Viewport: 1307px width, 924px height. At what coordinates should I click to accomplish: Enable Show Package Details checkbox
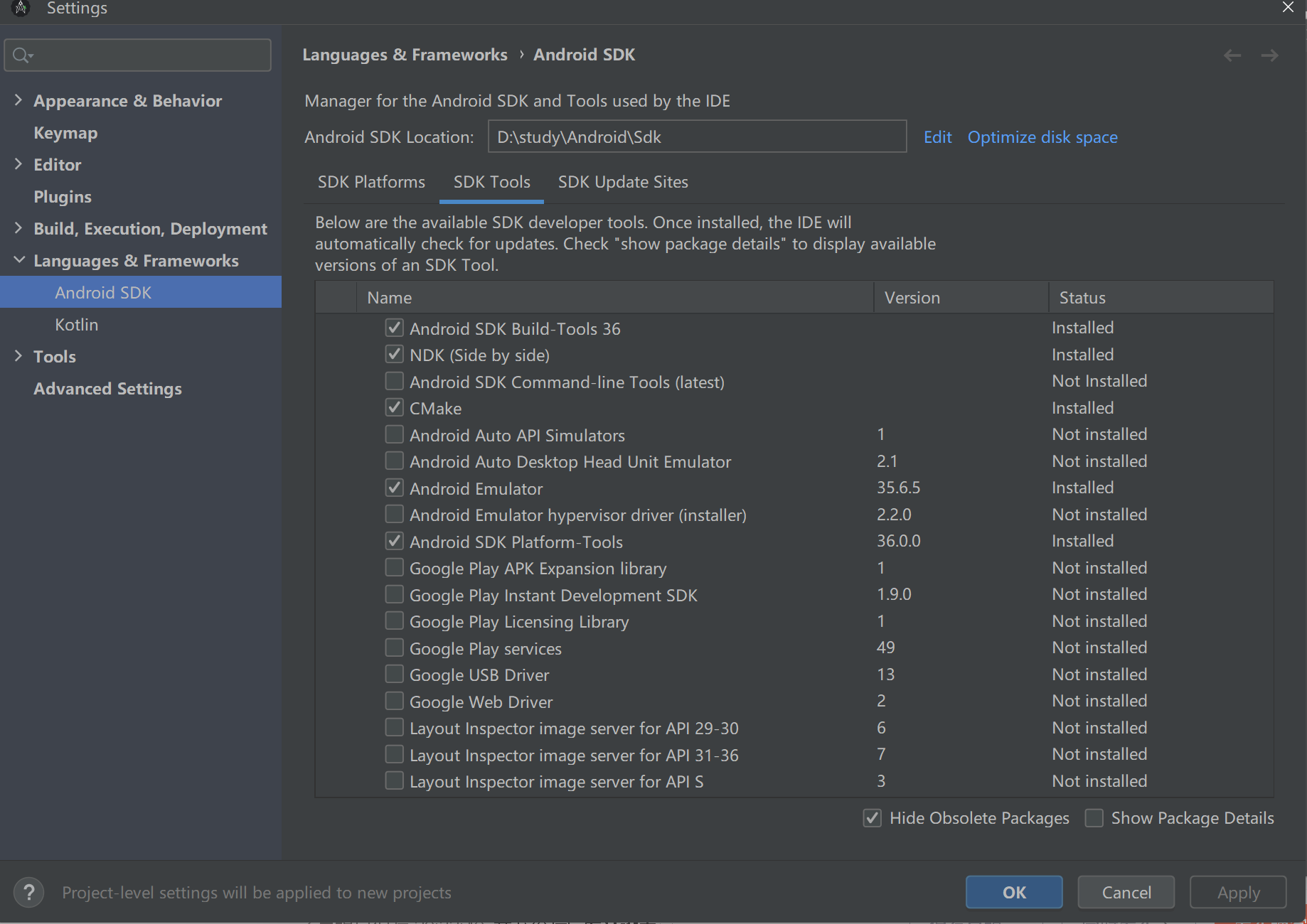1094,818
